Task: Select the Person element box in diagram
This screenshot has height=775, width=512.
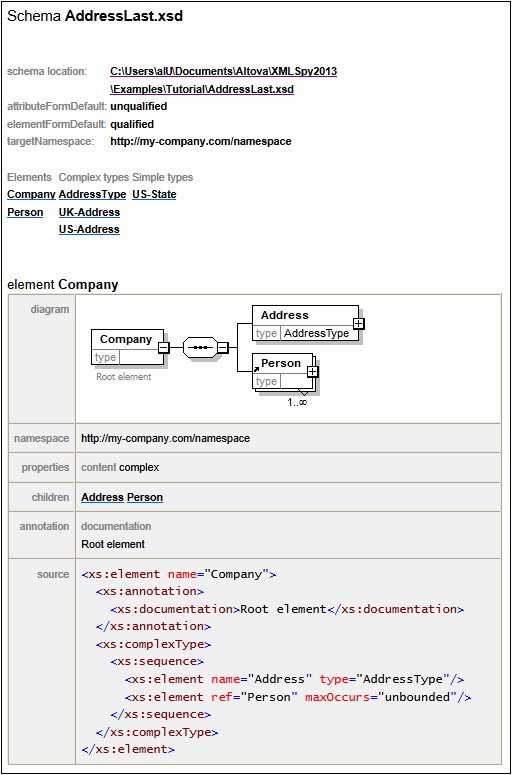Action: 283,372
